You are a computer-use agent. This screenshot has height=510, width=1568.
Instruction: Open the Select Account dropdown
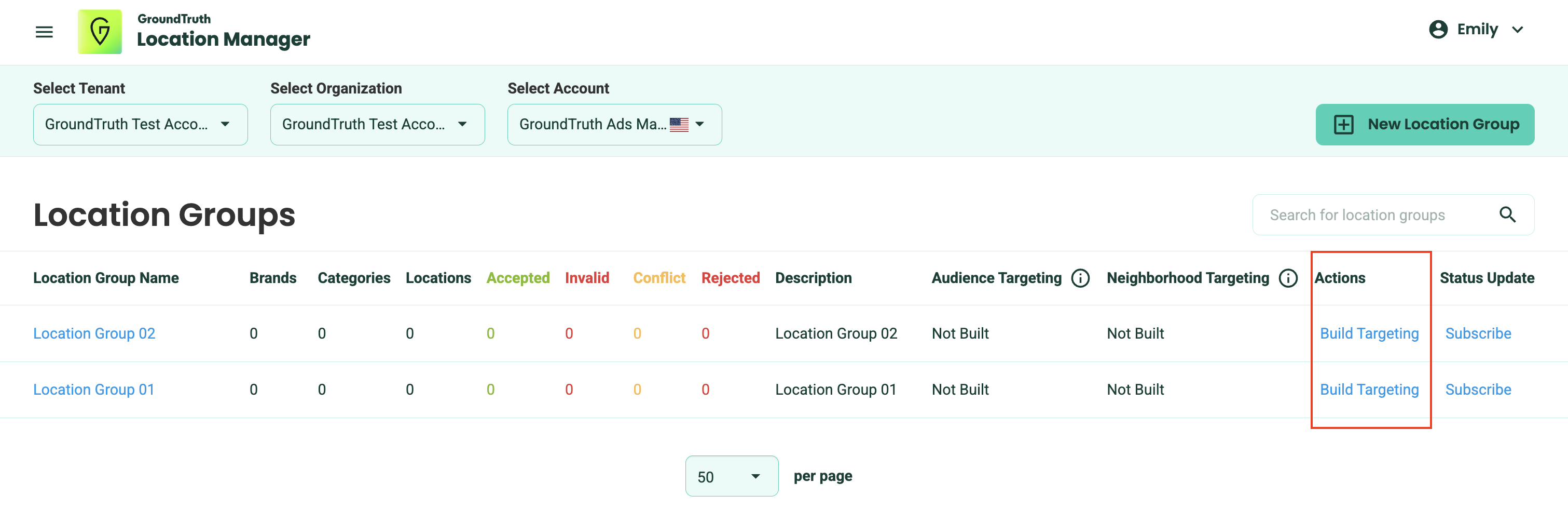click(614, 124)
